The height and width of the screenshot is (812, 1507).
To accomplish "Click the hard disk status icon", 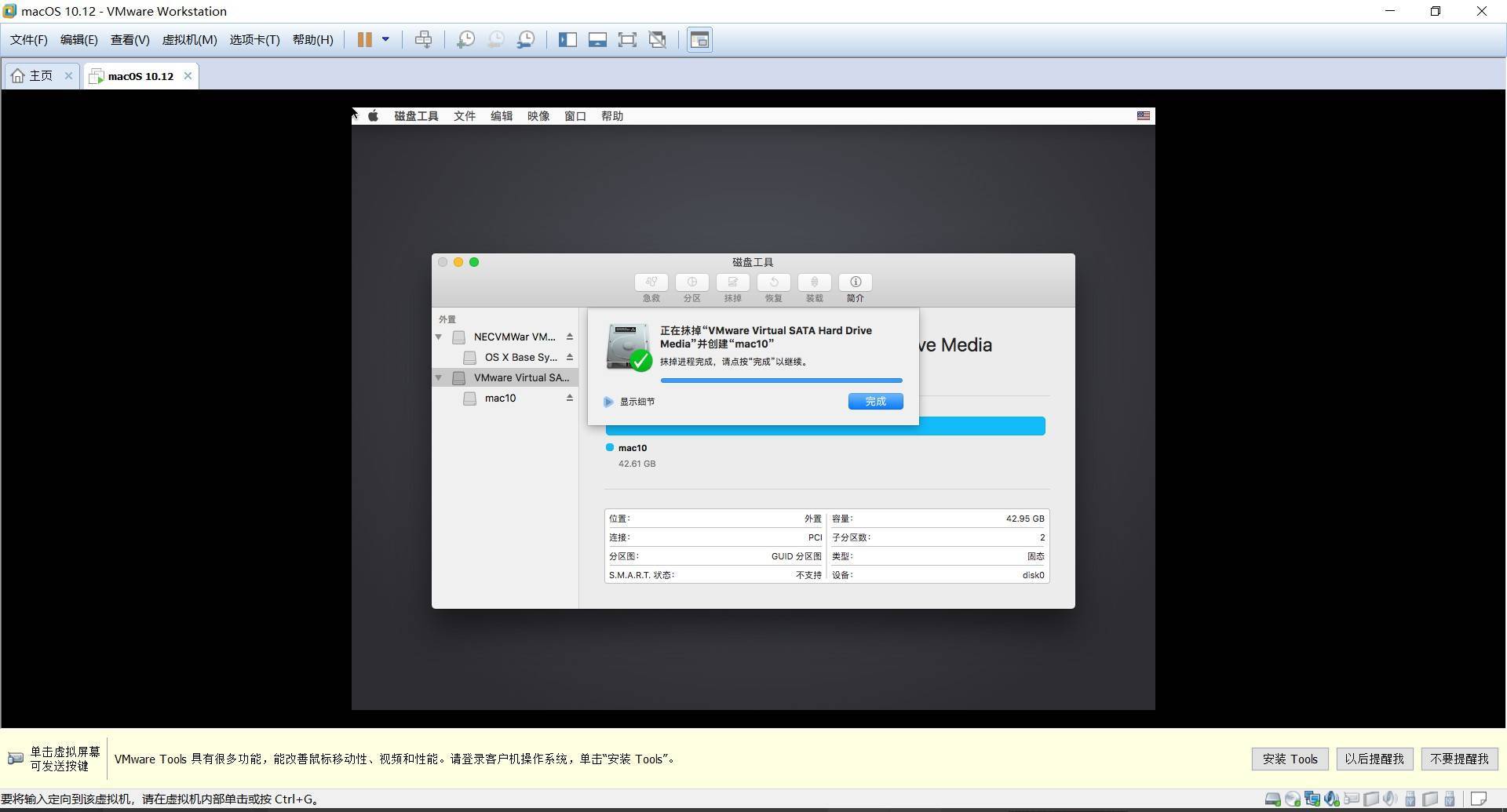I will [x=1273, y=799].
